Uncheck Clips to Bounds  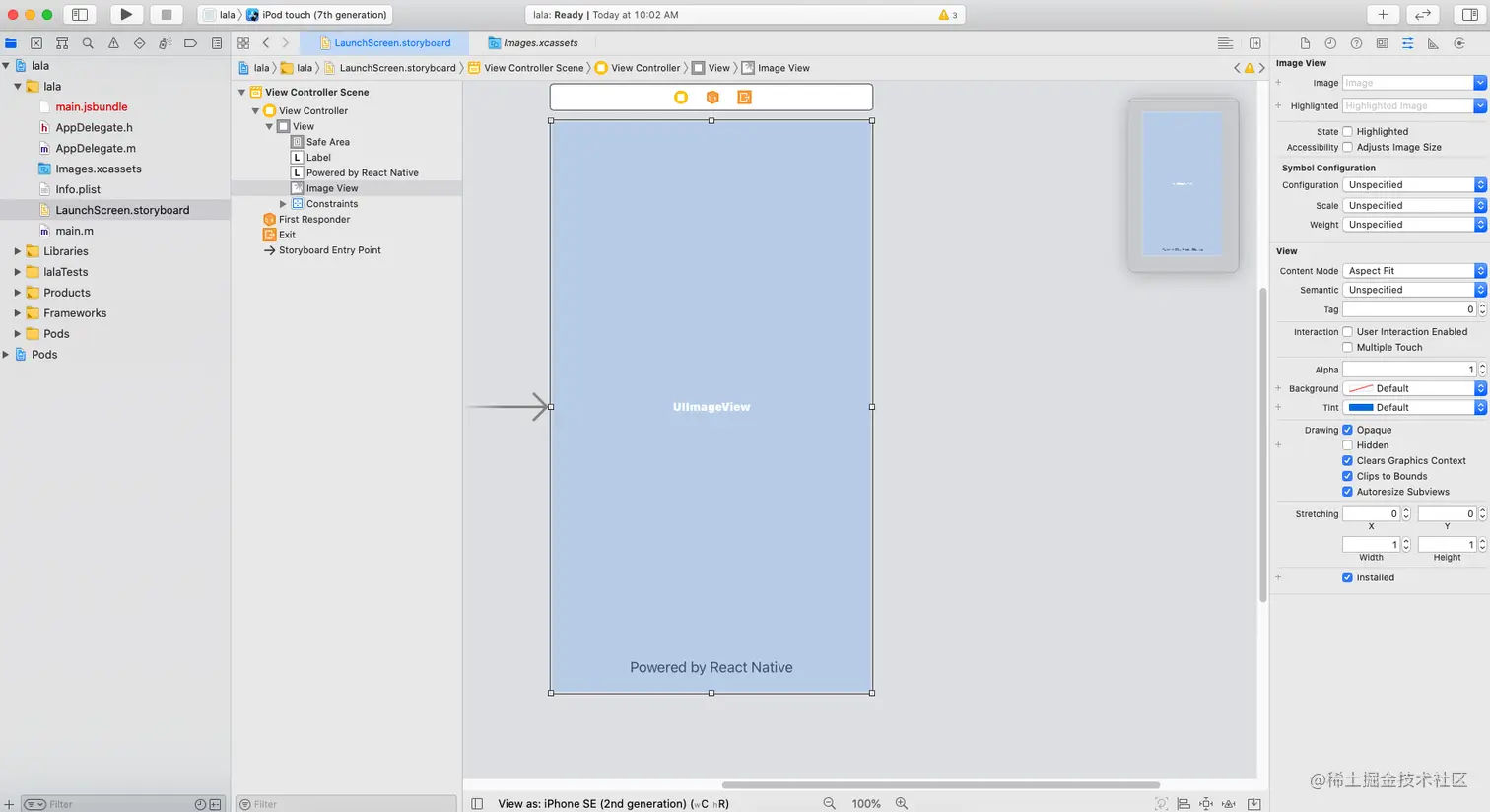(x=1347, y=476)
